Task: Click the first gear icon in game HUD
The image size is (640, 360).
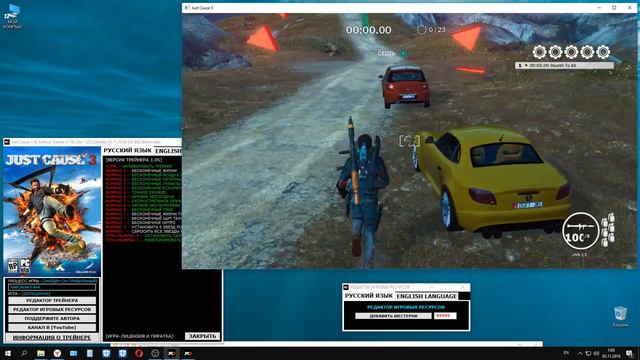Action: pyautogui.click(x=539, y=52)
